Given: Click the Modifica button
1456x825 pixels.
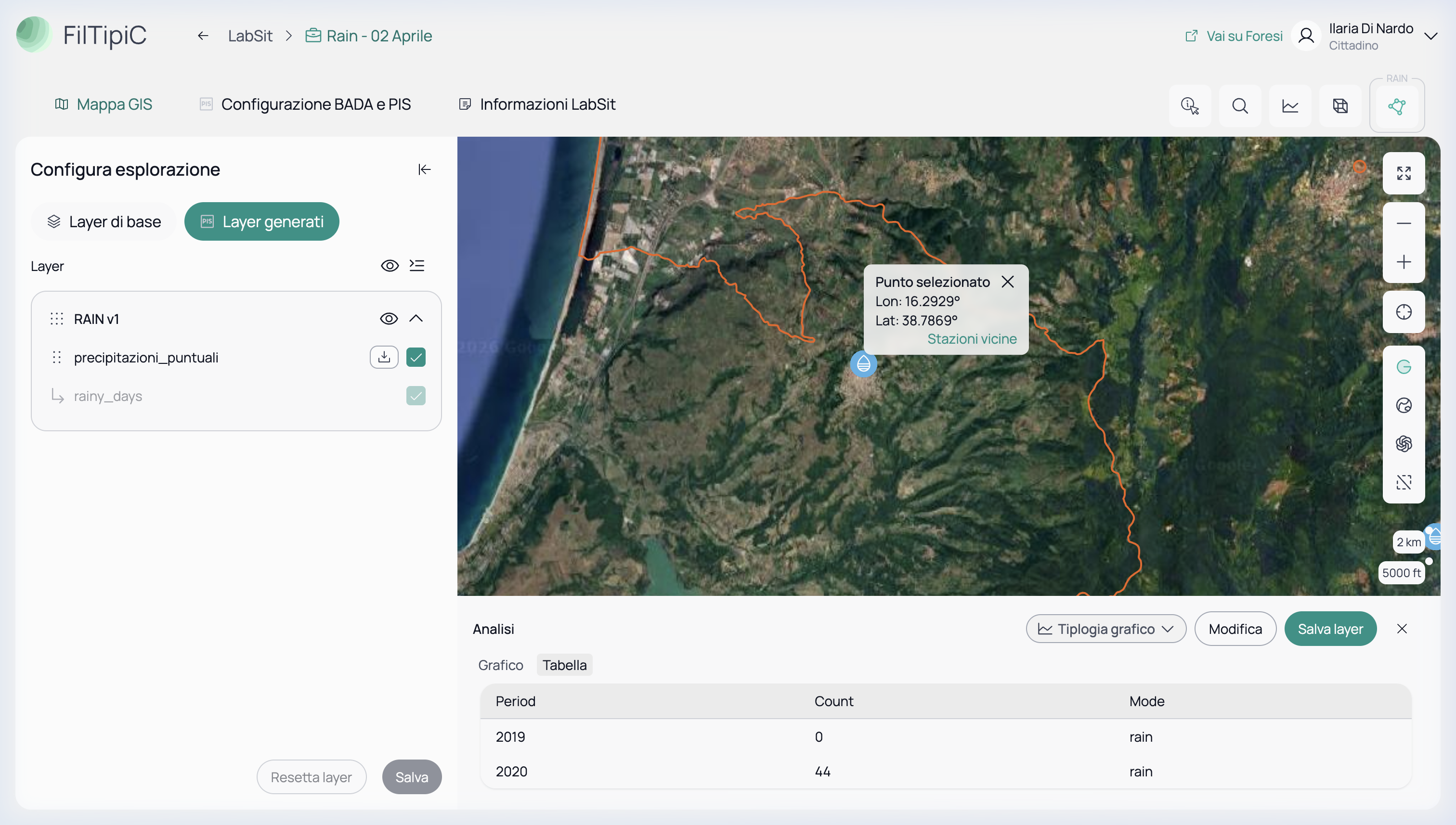Looking at the screenshot, I should click(x=1235, y=629).
